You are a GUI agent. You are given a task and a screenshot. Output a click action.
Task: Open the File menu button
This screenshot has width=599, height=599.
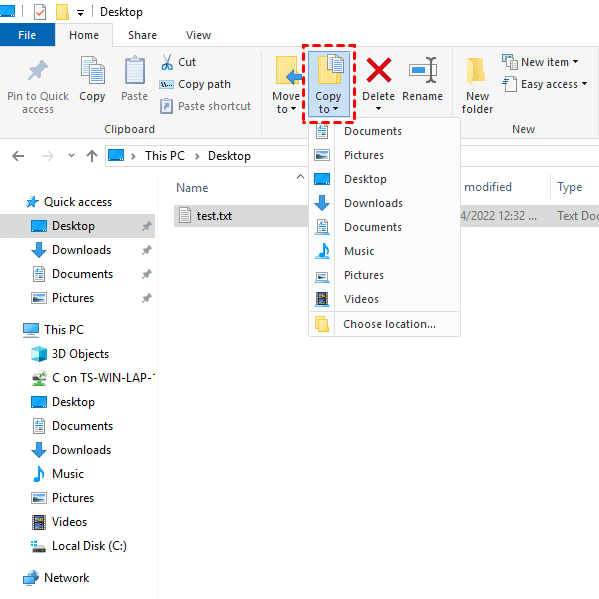pos(27,35)
